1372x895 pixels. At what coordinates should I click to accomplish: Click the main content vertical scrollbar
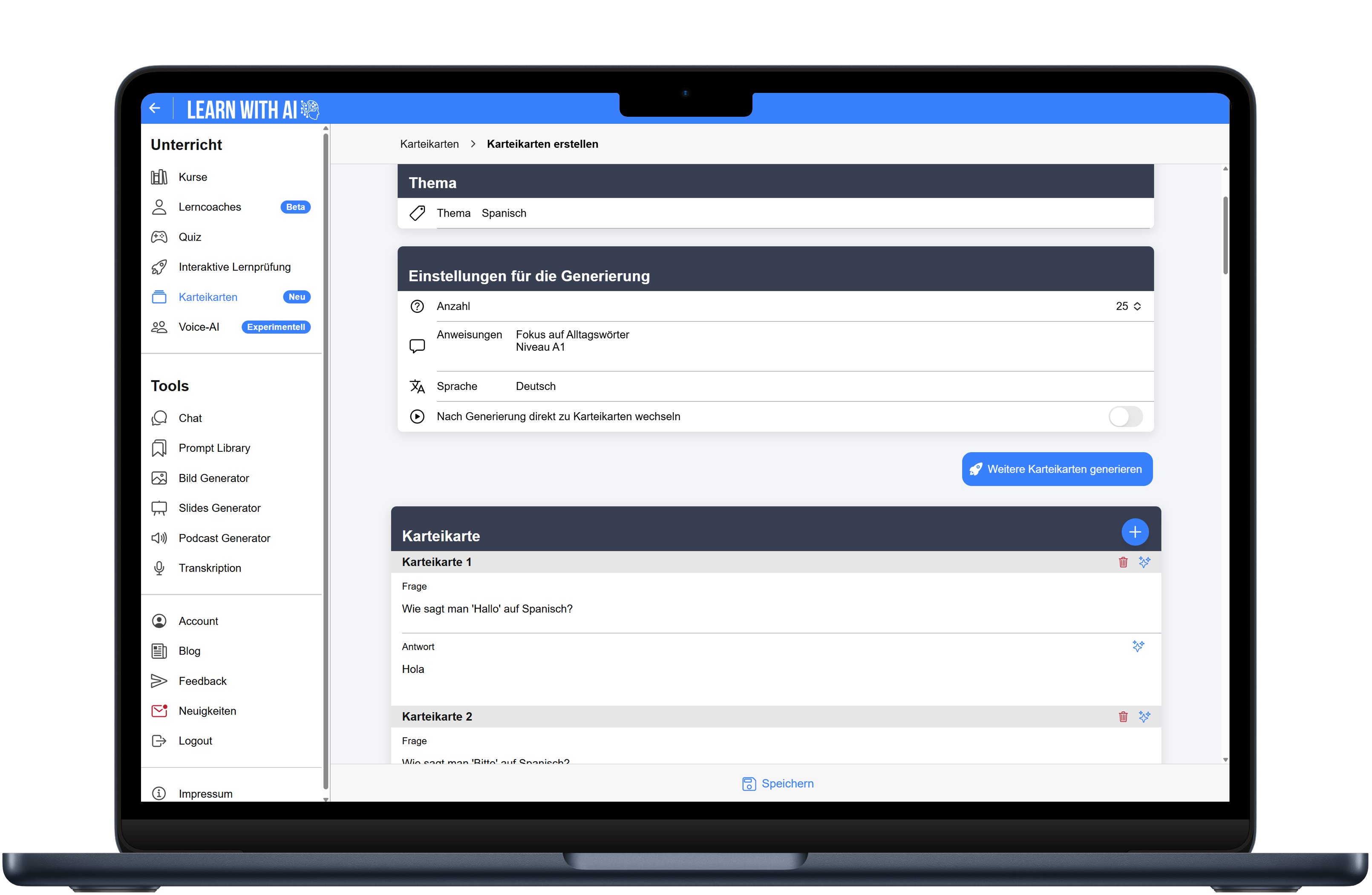pos(1225,235)
